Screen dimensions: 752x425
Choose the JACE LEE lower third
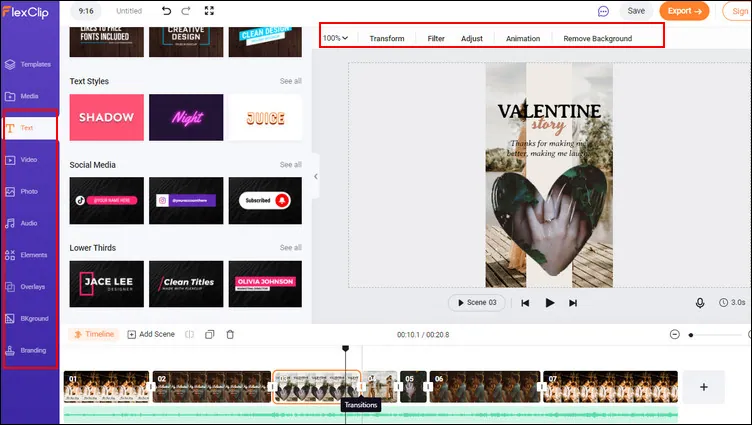pyautogui.click(x=106, y=284)
